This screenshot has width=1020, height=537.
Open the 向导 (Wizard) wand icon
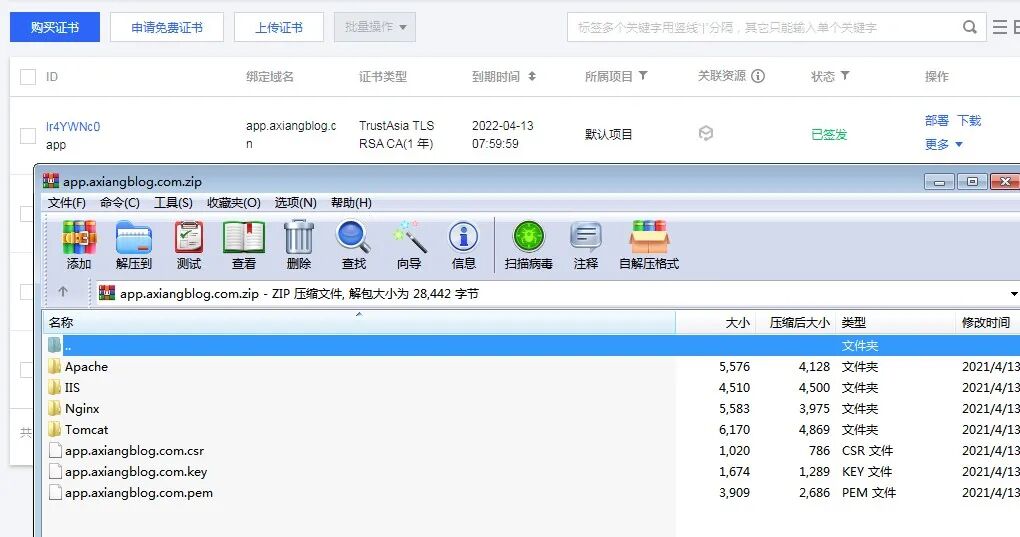[x=409, y=237]
